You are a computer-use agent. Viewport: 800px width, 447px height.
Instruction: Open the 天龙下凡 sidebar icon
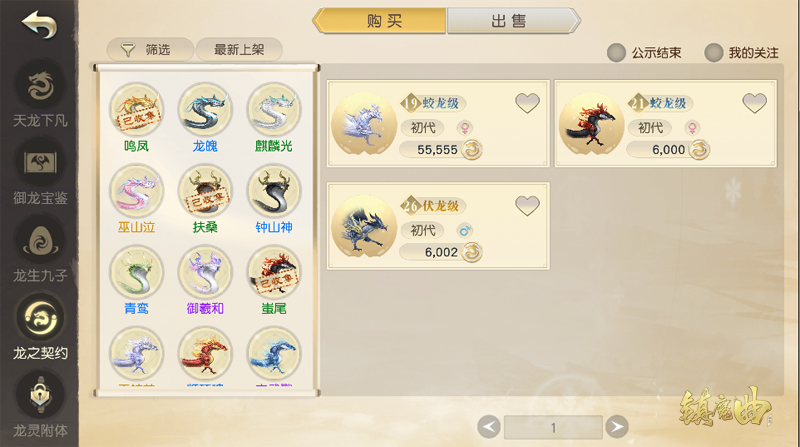pos(40,85)
